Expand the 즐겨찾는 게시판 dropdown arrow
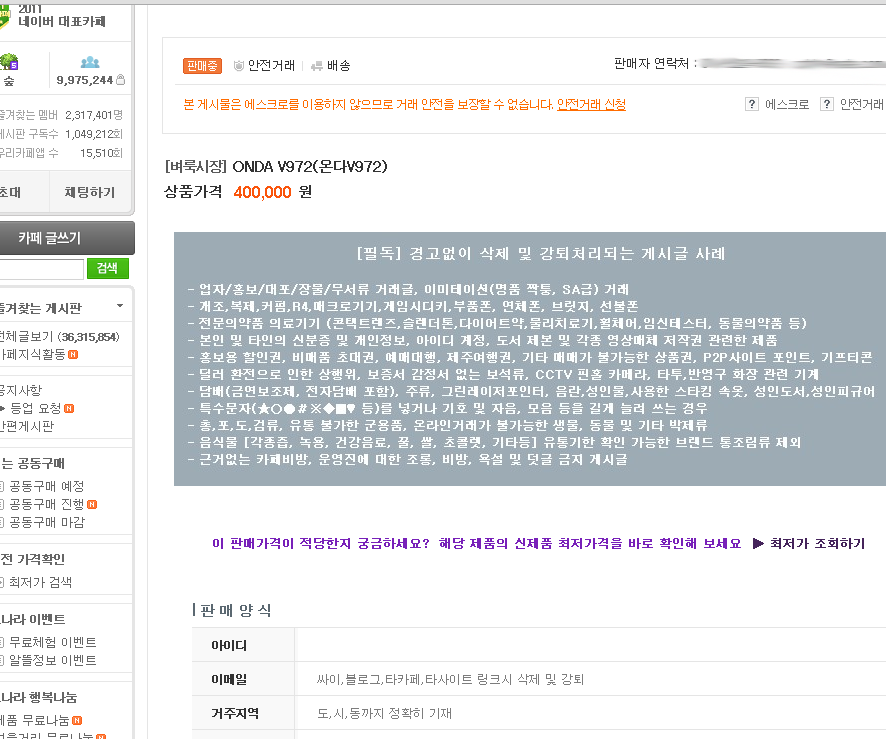This screenshot has width=886, height=739. pos(120,306)
